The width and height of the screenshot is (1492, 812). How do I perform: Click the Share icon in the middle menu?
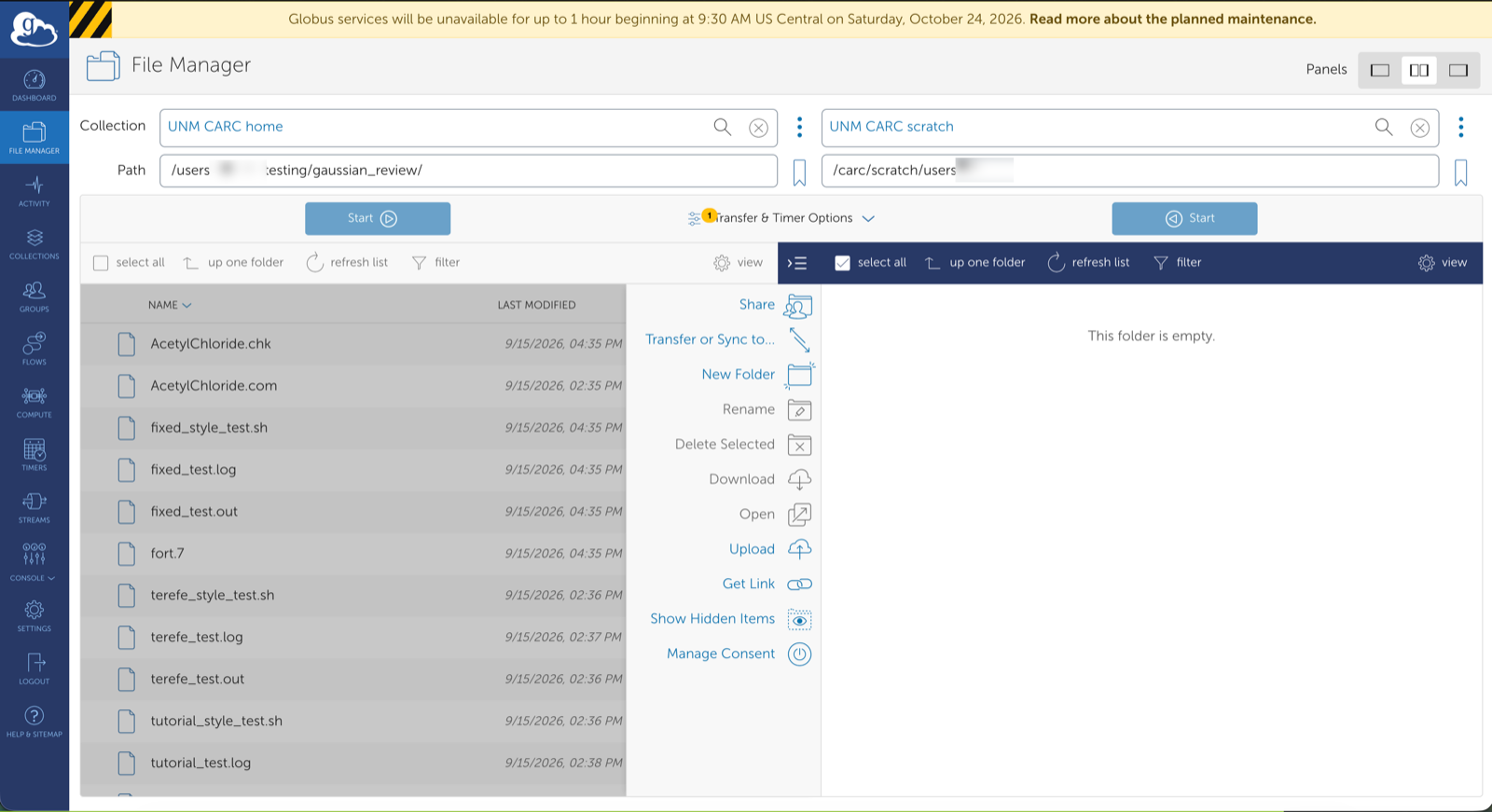coord(799,306)
